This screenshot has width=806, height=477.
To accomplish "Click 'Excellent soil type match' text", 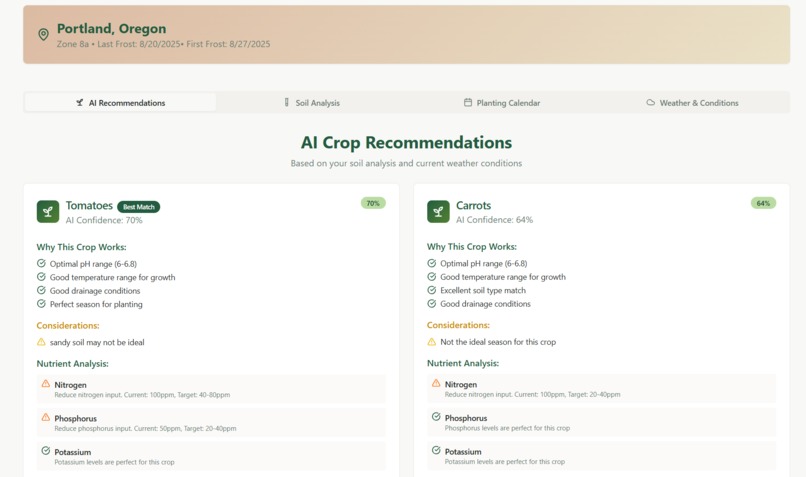I will click(483, 290).
